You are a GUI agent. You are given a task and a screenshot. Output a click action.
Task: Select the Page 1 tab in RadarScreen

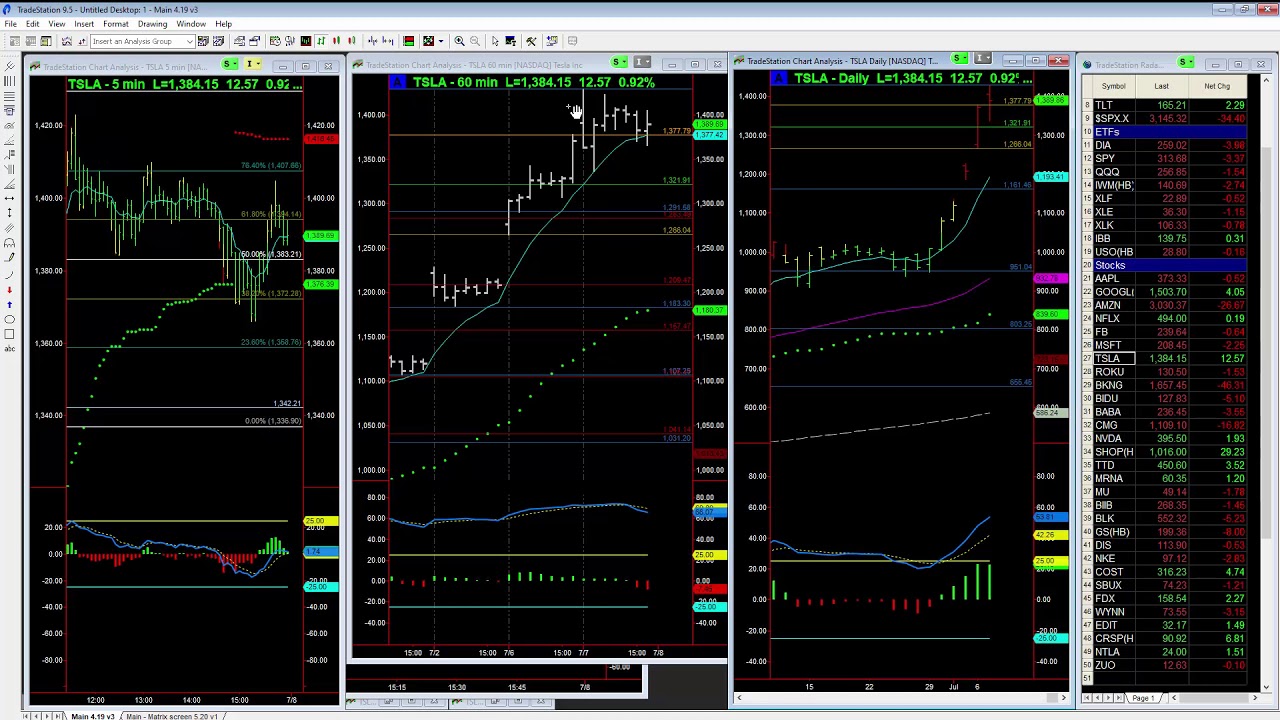[1143, 698]
